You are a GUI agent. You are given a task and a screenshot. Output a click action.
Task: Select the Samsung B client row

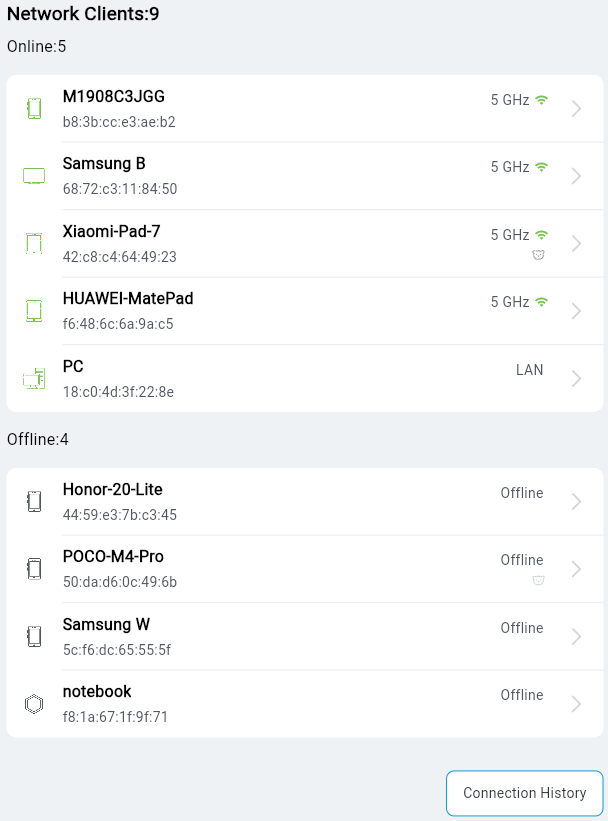300,175
